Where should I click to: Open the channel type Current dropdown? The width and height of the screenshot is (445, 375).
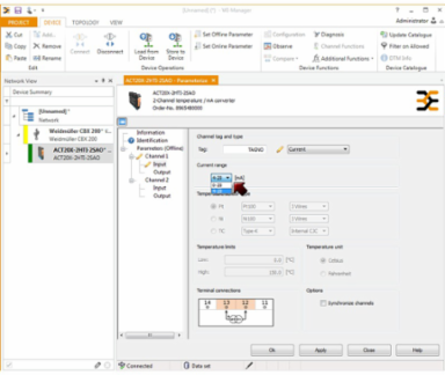318,149
